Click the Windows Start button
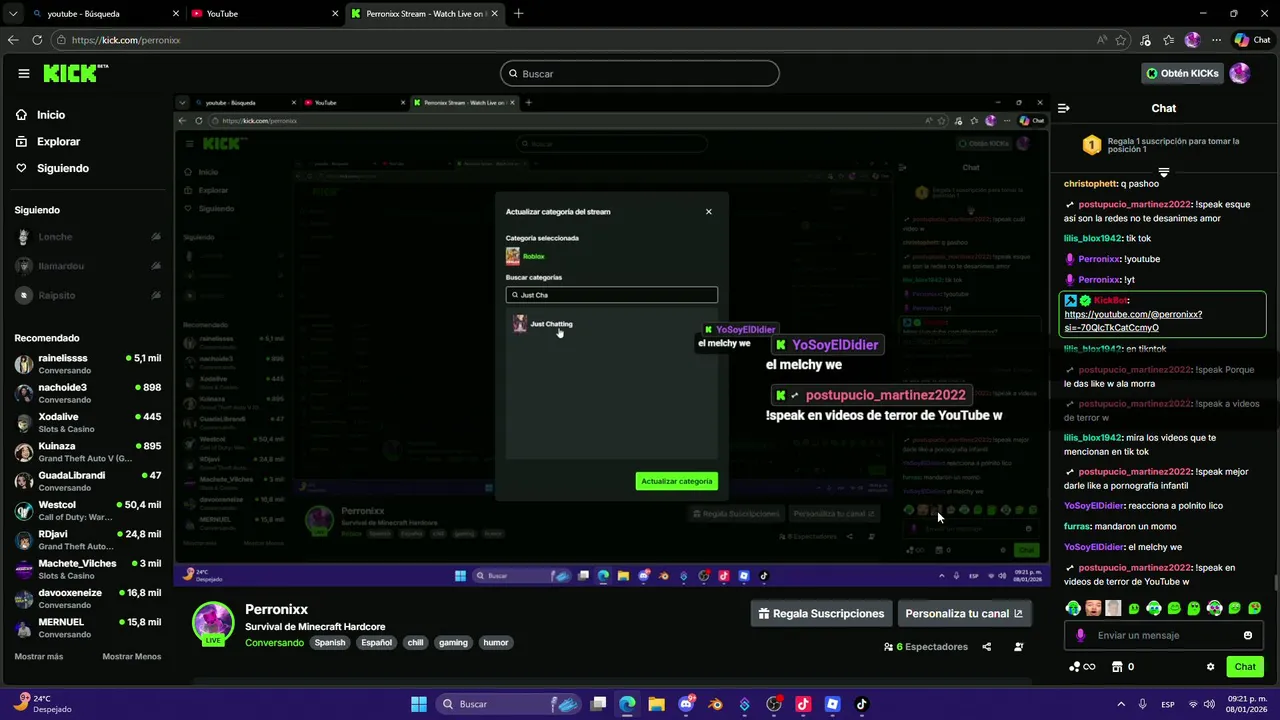This screenshot has height=720, width=1280. (419, 704)
